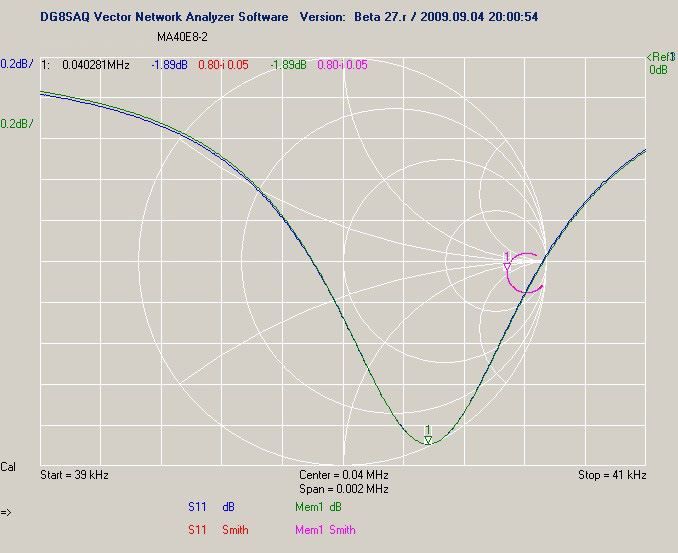Viewport: 678px width, 553px height.
Task: Click the blue 0.2dB/ scale label
Action: click(x=17, y=64)
